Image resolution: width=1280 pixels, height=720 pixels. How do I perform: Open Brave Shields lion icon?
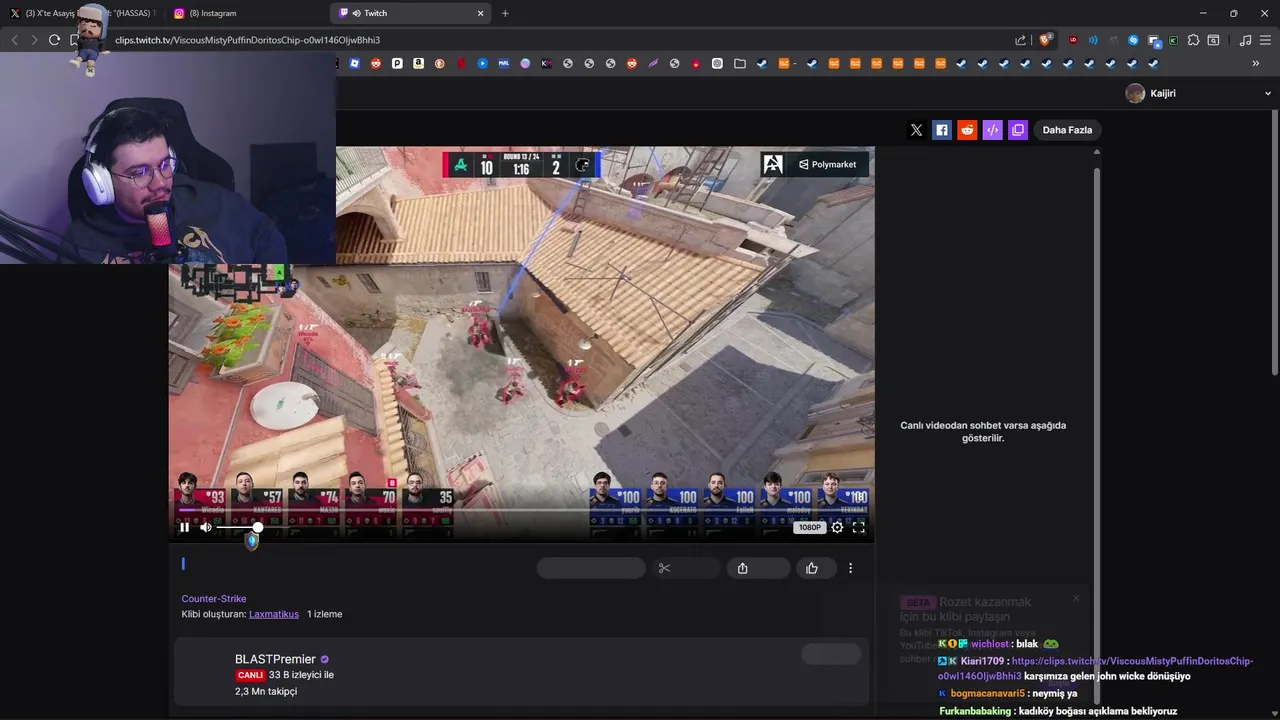(x=1046, y=40)
